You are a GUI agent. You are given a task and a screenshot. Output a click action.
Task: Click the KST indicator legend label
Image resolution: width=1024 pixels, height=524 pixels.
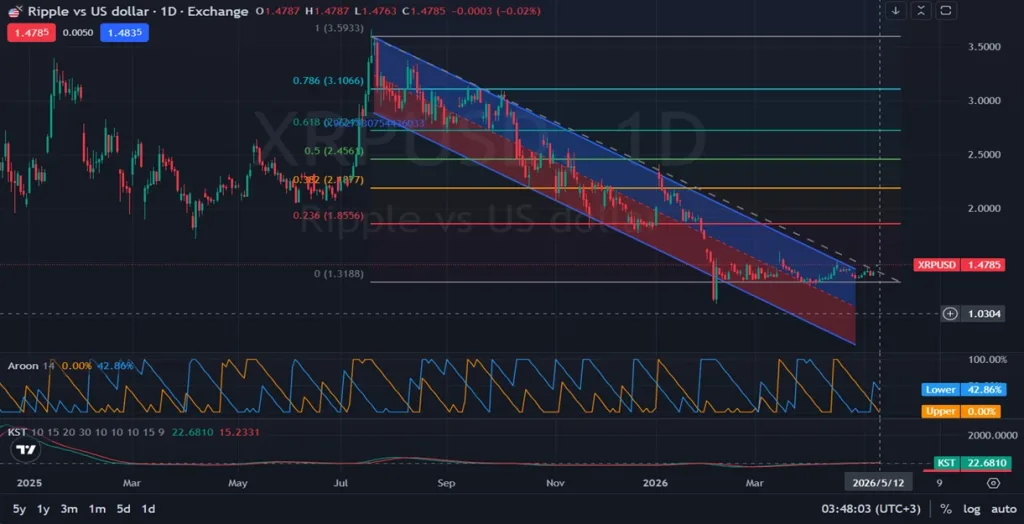[16, 433]
